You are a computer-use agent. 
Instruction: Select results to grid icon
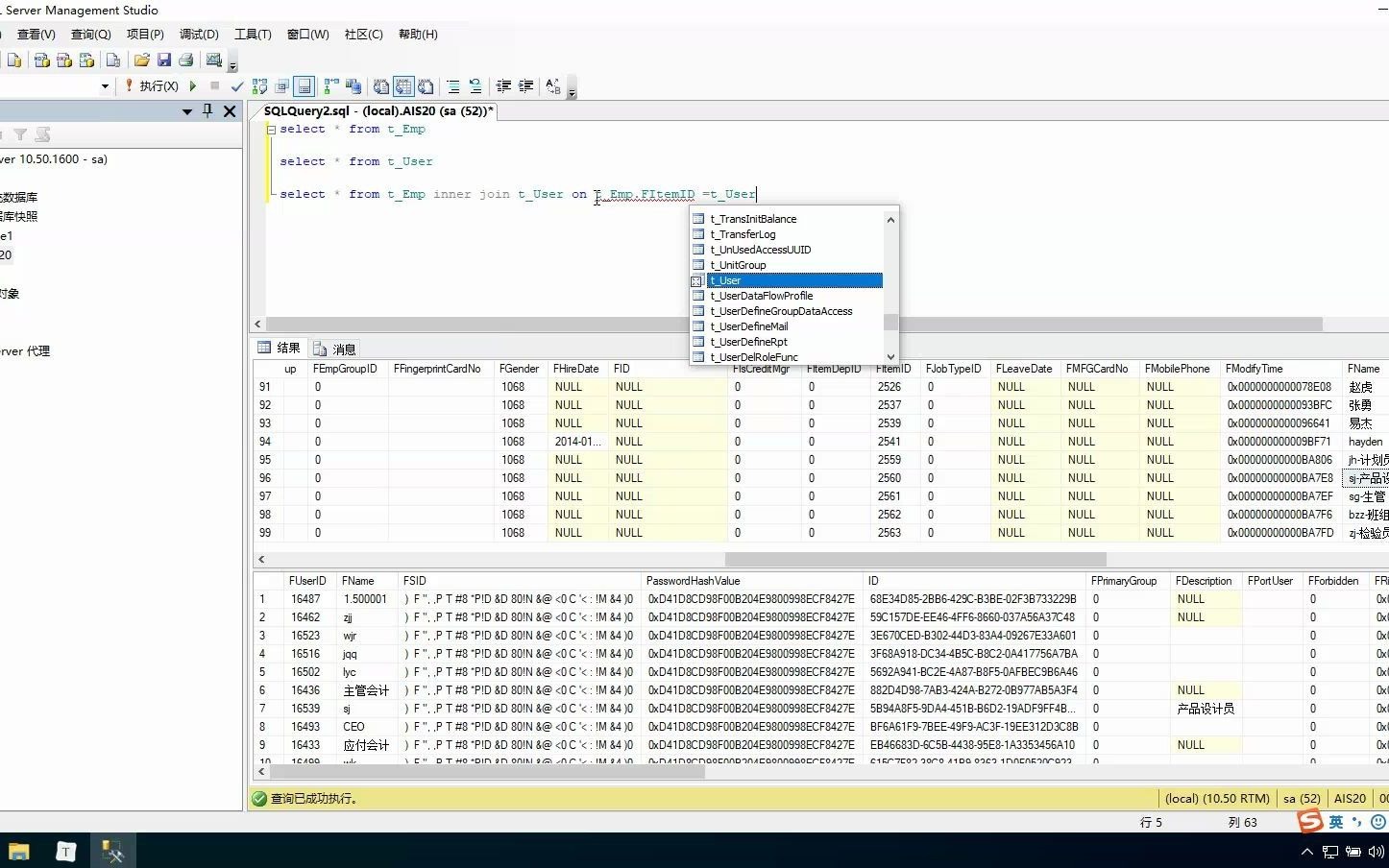pos(403,86)
